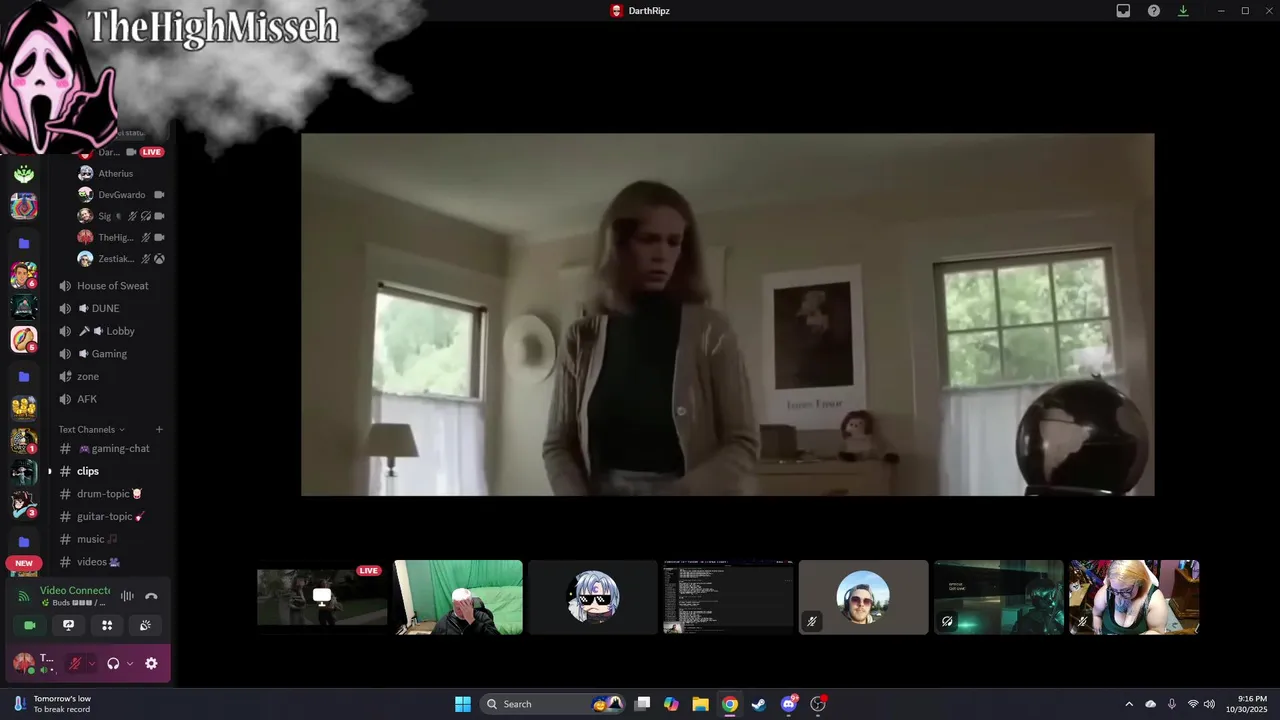Viewport: 1280px width, 720px height.
Task: Open server icon with 6 notifications badge
Action: pos(24,275)
